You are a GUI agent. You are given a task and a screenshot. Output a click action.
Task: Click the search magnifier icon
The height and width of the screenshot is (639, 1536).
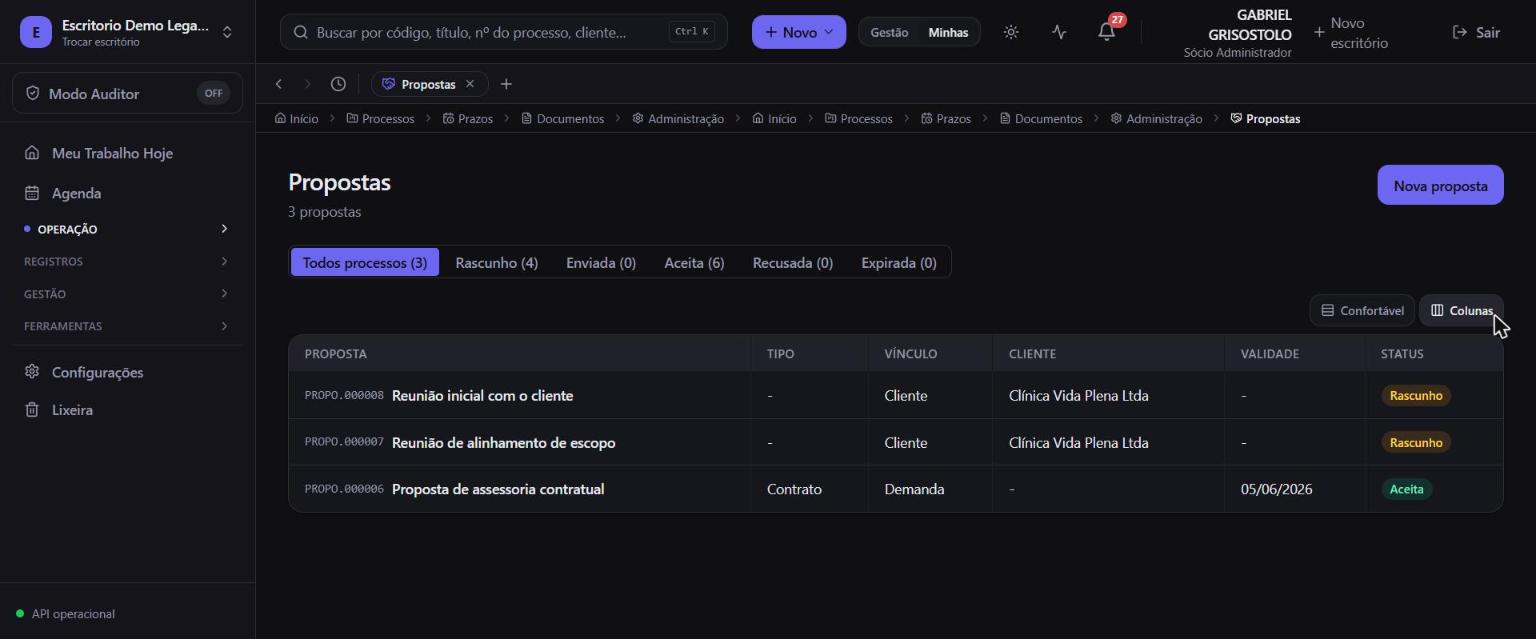pyautogui.click(x=300, y=32)
